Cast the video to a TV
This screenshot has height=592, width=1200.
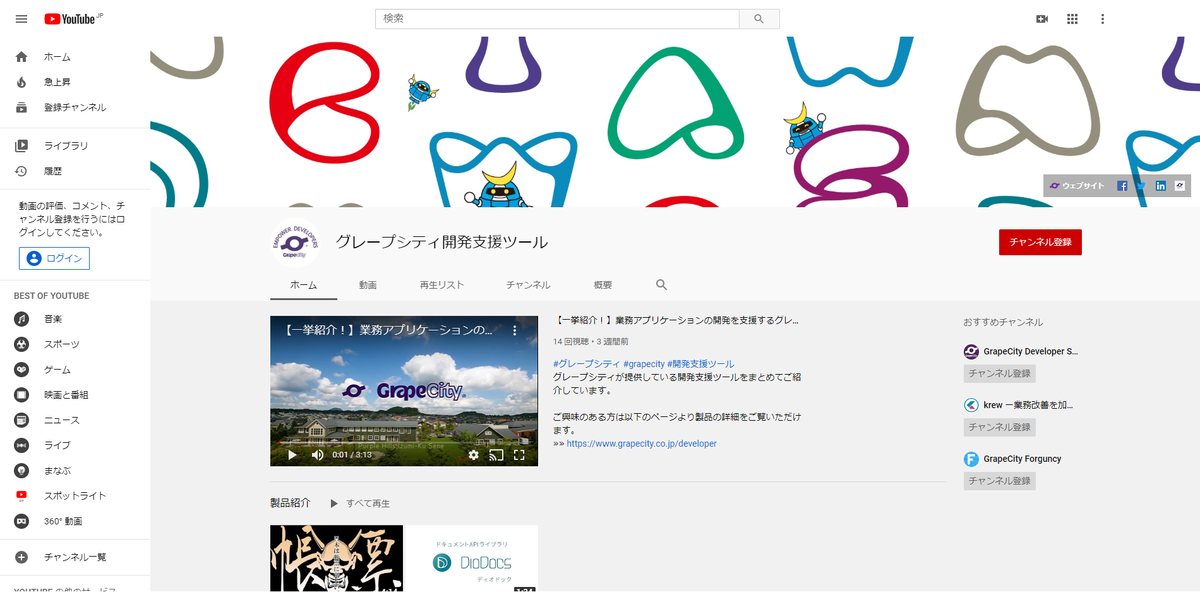click(x=496, y=454)
